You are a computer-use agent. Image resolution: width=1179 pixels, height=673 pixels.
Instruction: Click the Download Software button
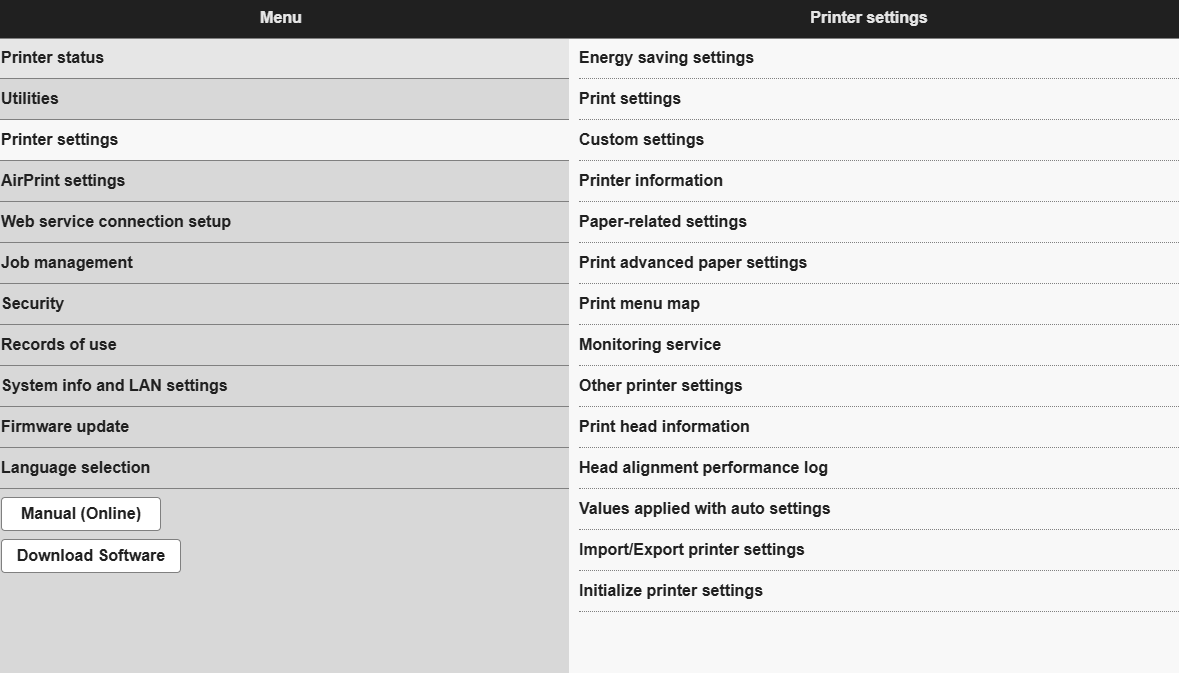pos(90,555)
